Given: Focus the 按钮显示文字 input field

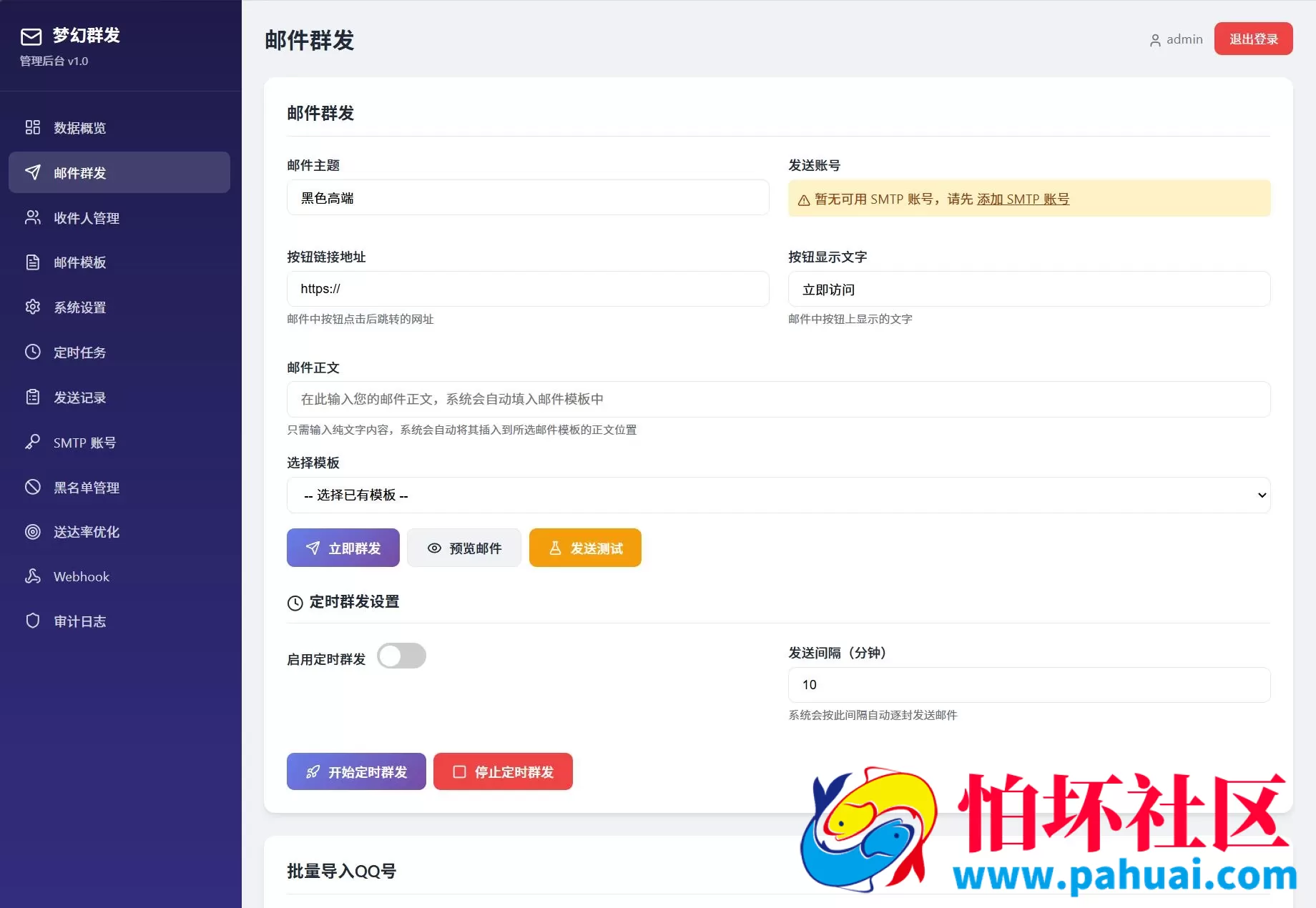Looking at the screenshot, I should point(1029,289).
